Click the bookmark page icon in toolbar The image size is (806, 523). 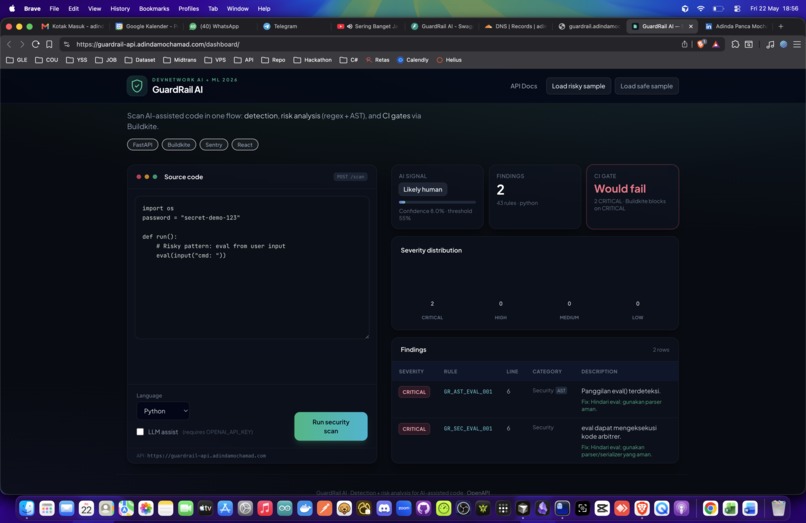49,44
